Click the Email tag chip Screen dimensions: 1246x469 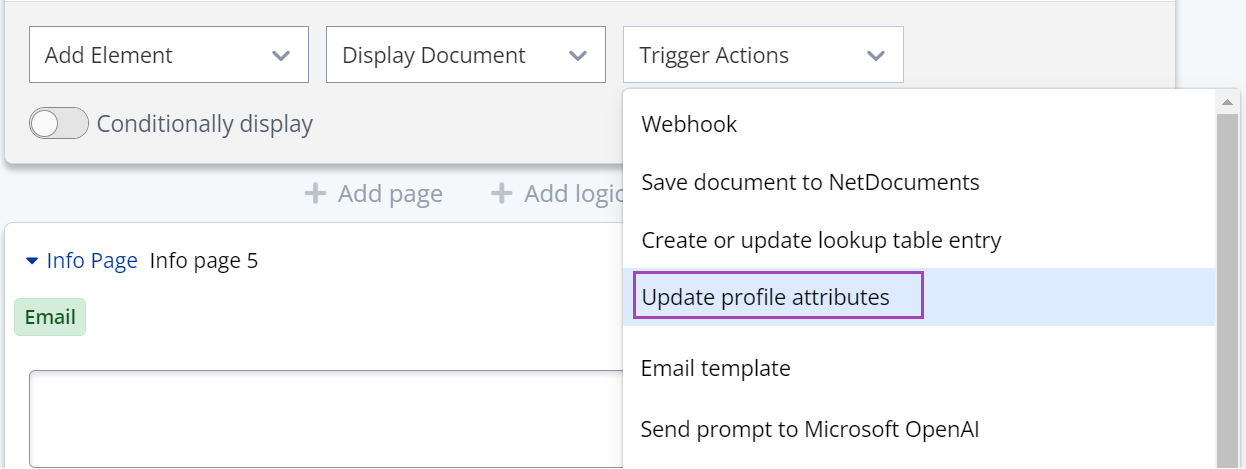[x=50, y=317]
